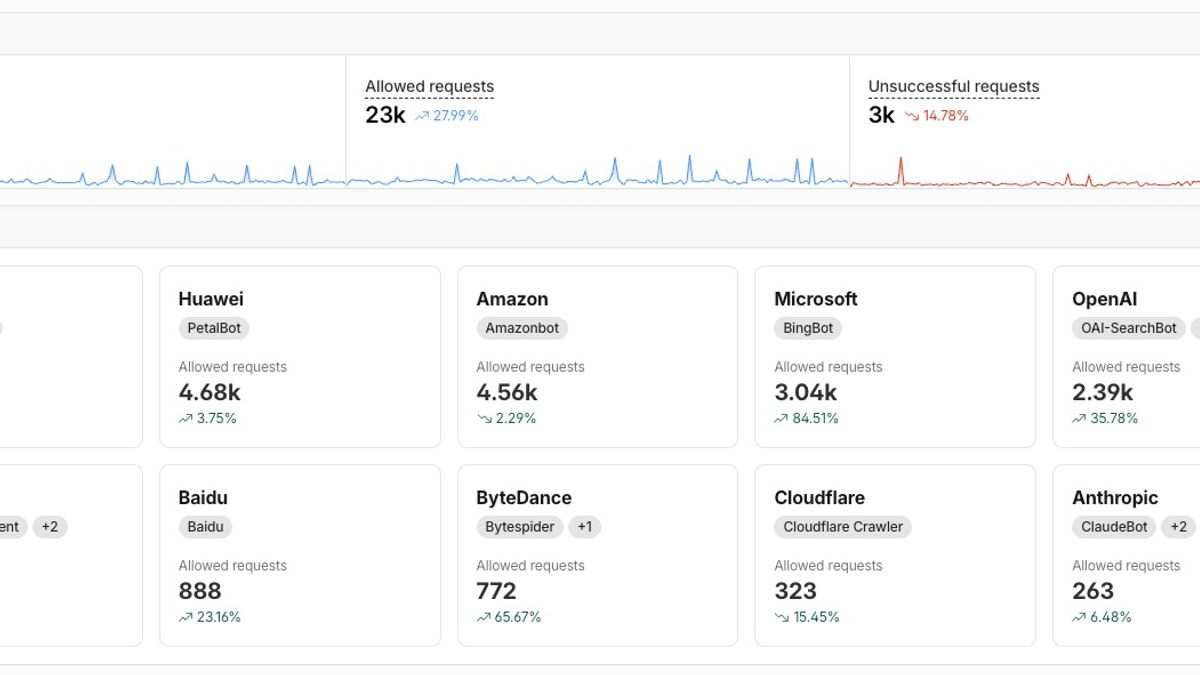
Task: Select the OAI-SearchBot tag
Action: (x=1129, y=328)
